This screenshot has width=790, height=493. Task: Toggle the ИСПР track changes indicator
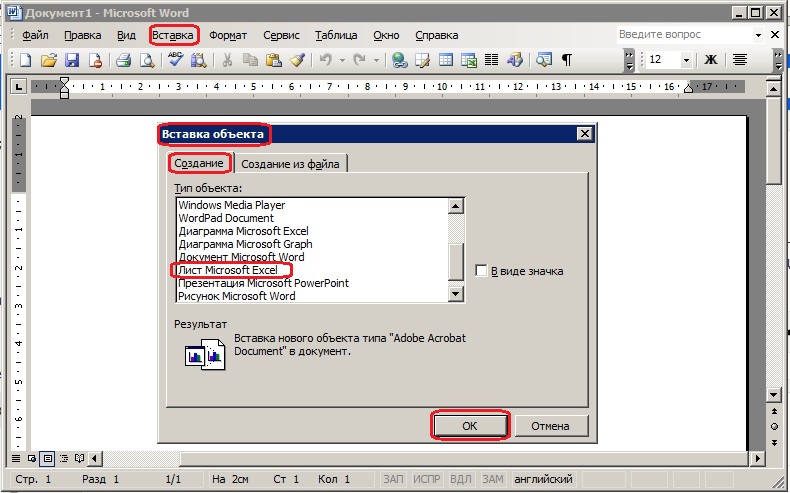tap(427, 478)
